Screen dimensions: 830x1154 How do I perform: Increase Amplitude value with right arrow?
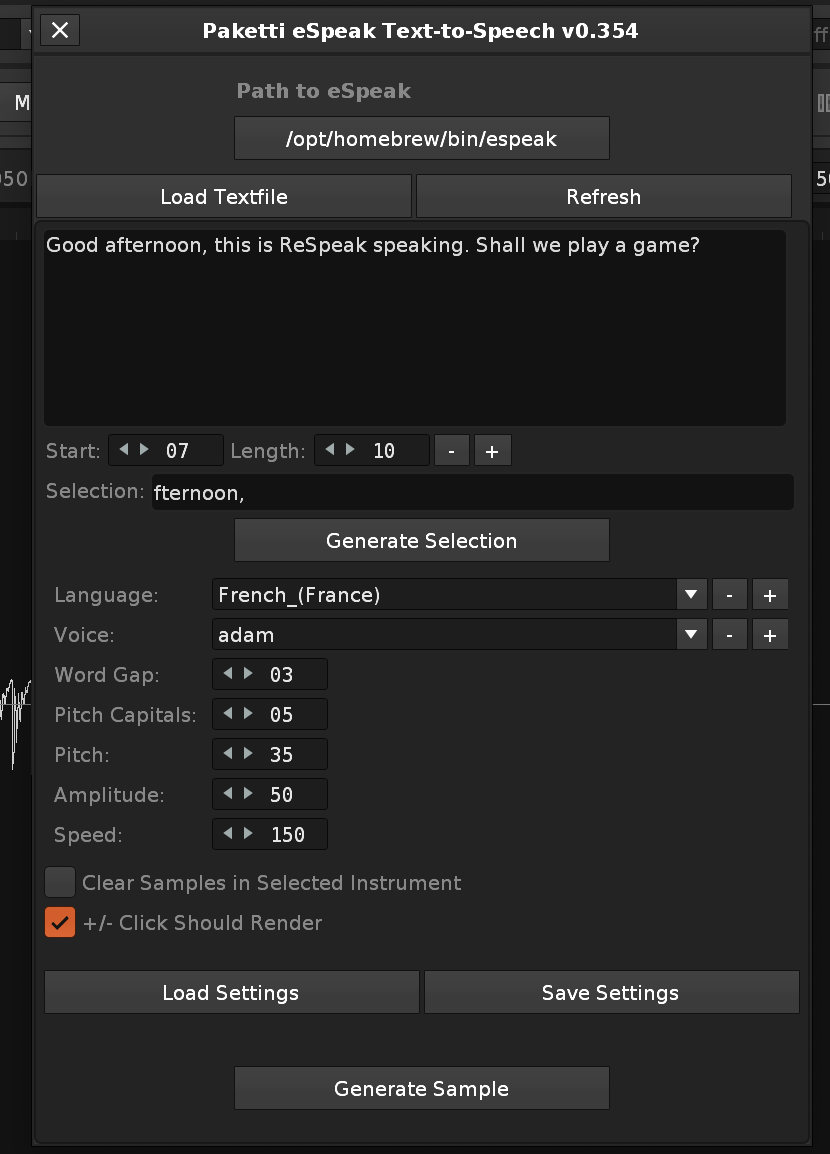248,794
